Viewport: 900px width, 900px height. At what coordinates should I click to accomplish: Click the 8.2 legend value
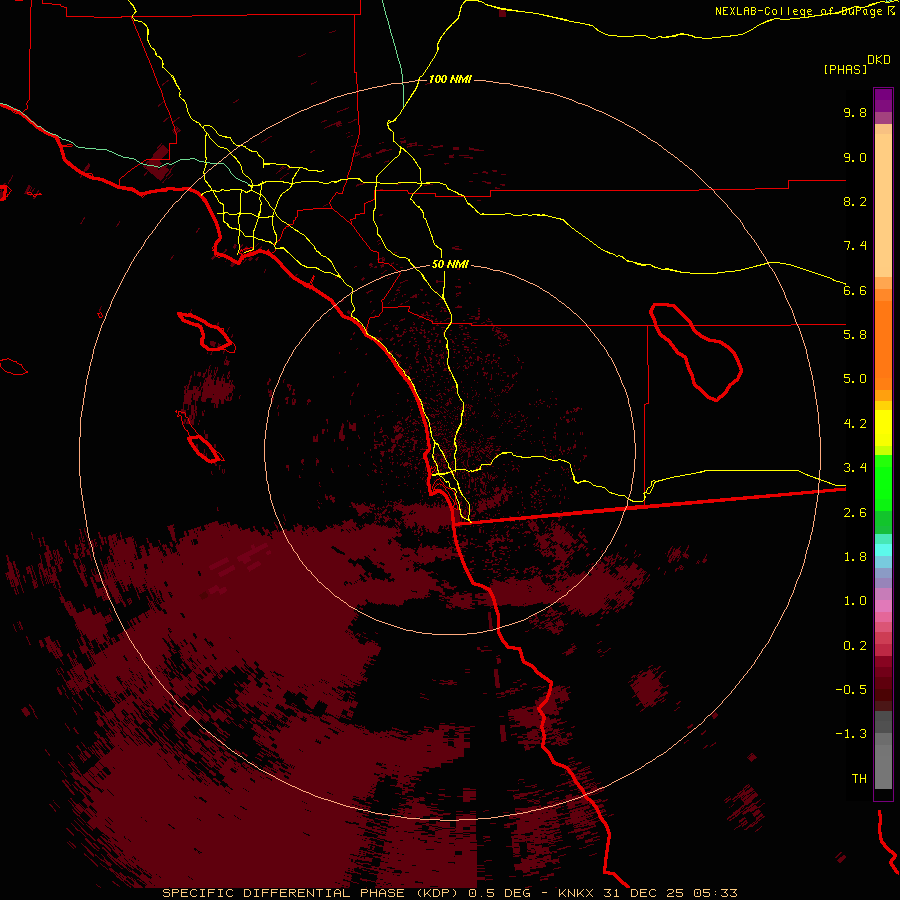tap(855, 201)
